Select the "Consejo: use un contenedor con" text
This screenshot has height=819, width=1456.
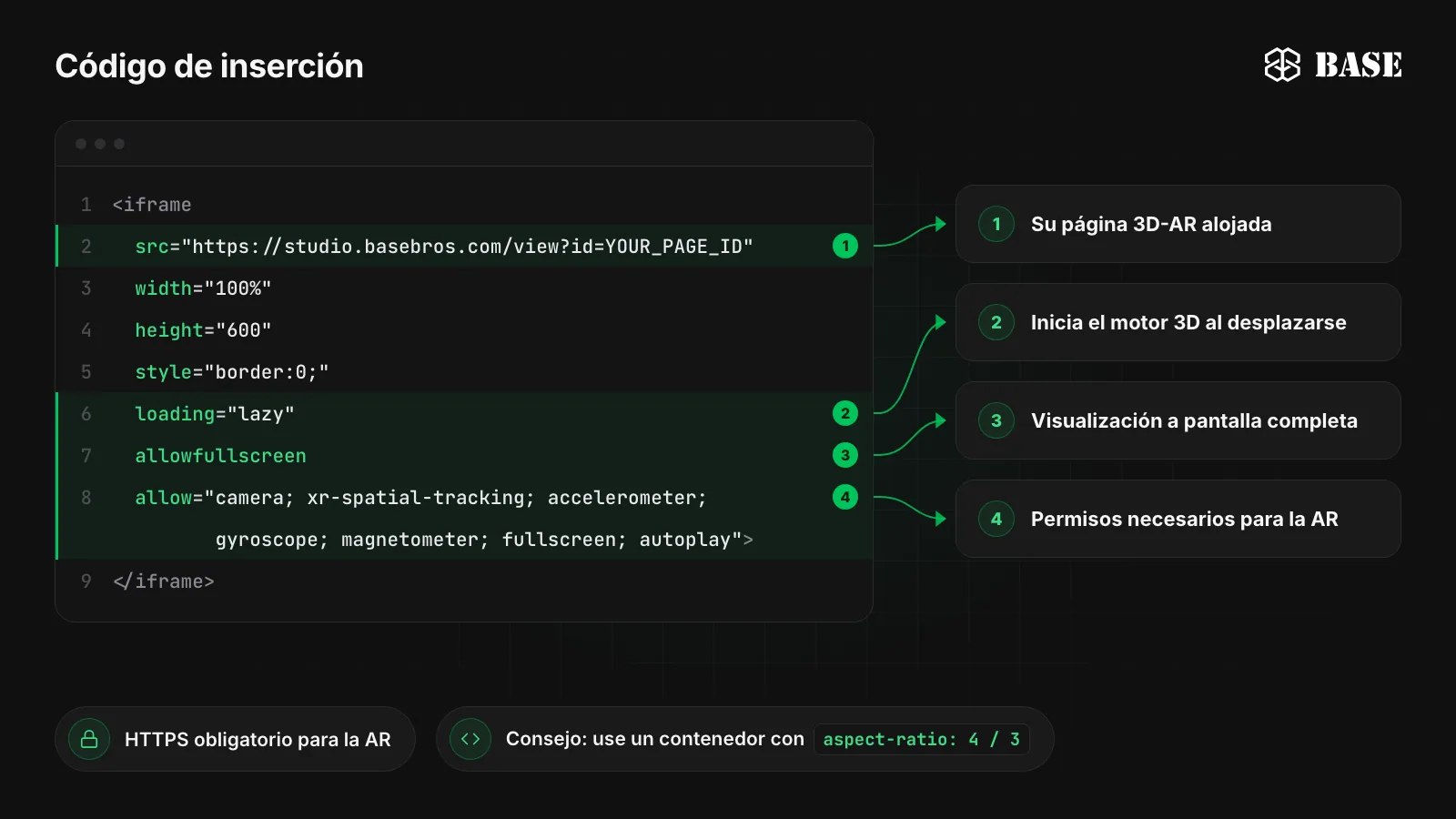655,739
